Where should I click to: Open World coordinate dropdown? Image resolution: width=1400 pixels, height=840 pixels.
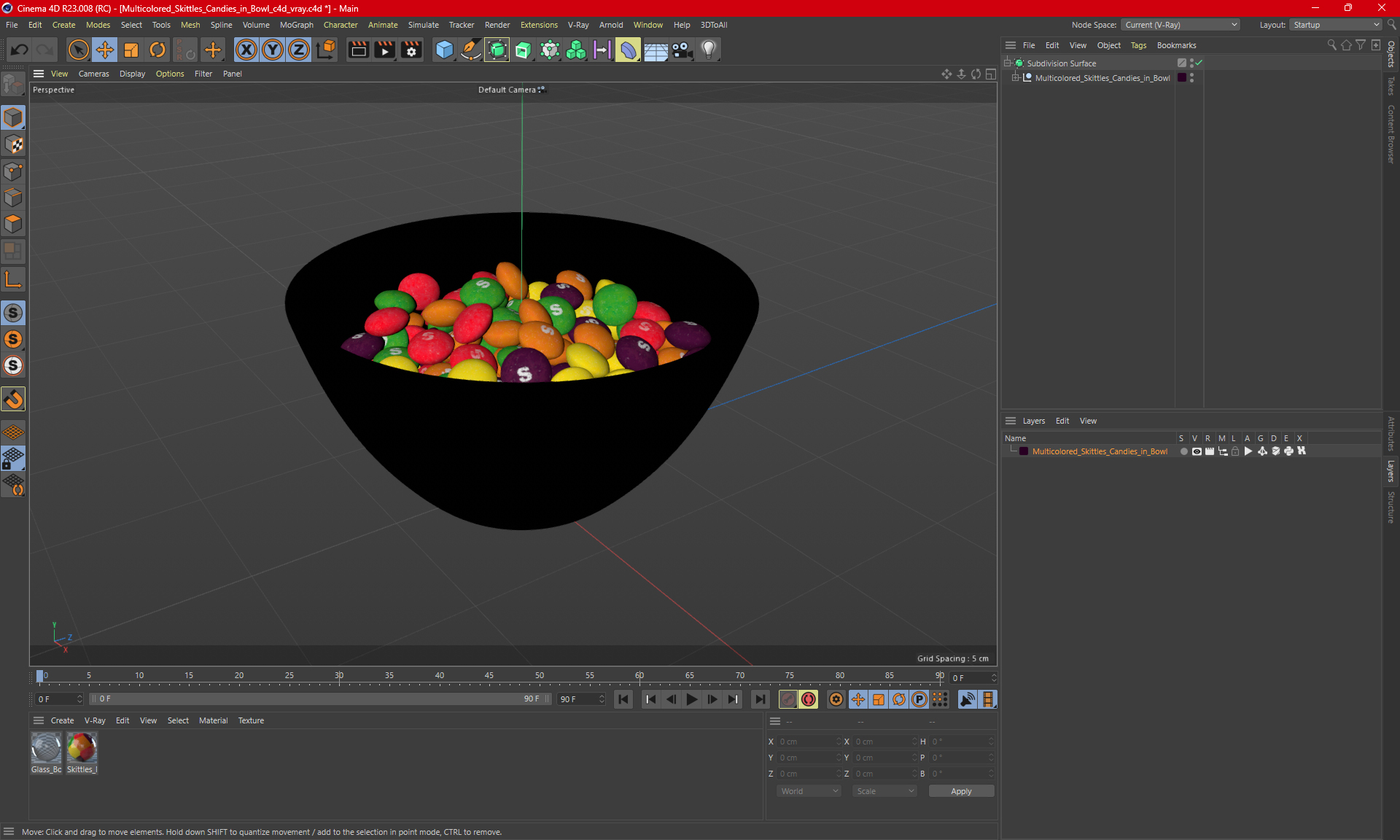pyautogui.click(x=808, y=791)
